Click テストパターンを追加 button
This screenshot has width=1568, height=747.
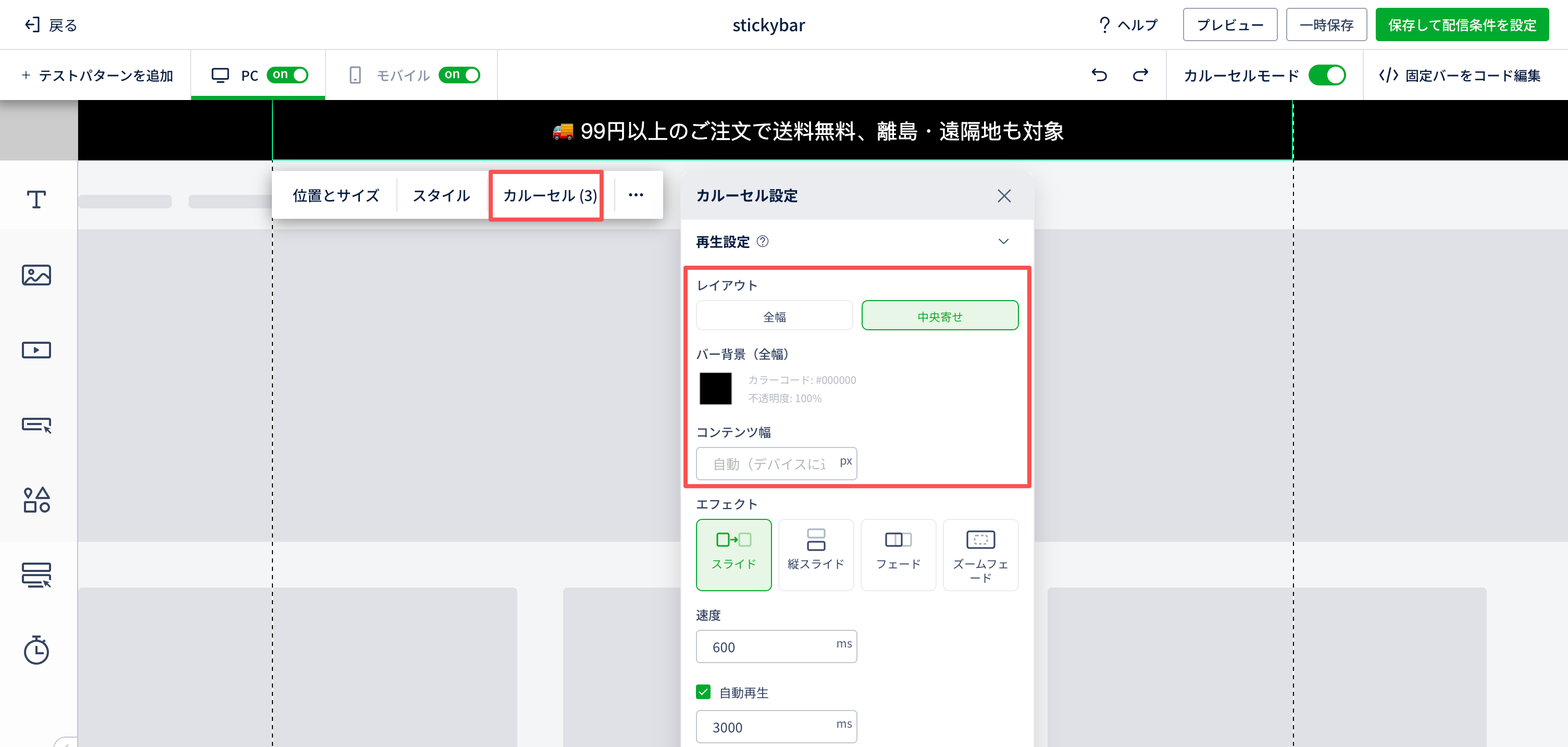click(97, 75)
